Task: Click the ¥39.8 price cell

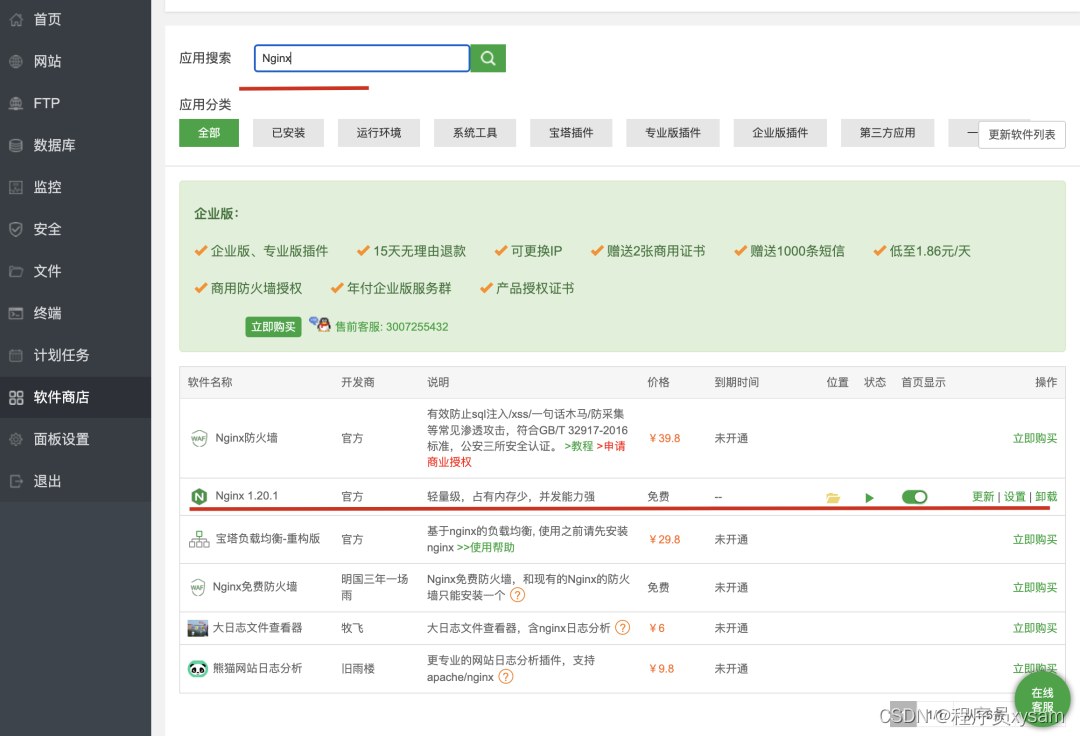Action: click(x=665, y=439)
